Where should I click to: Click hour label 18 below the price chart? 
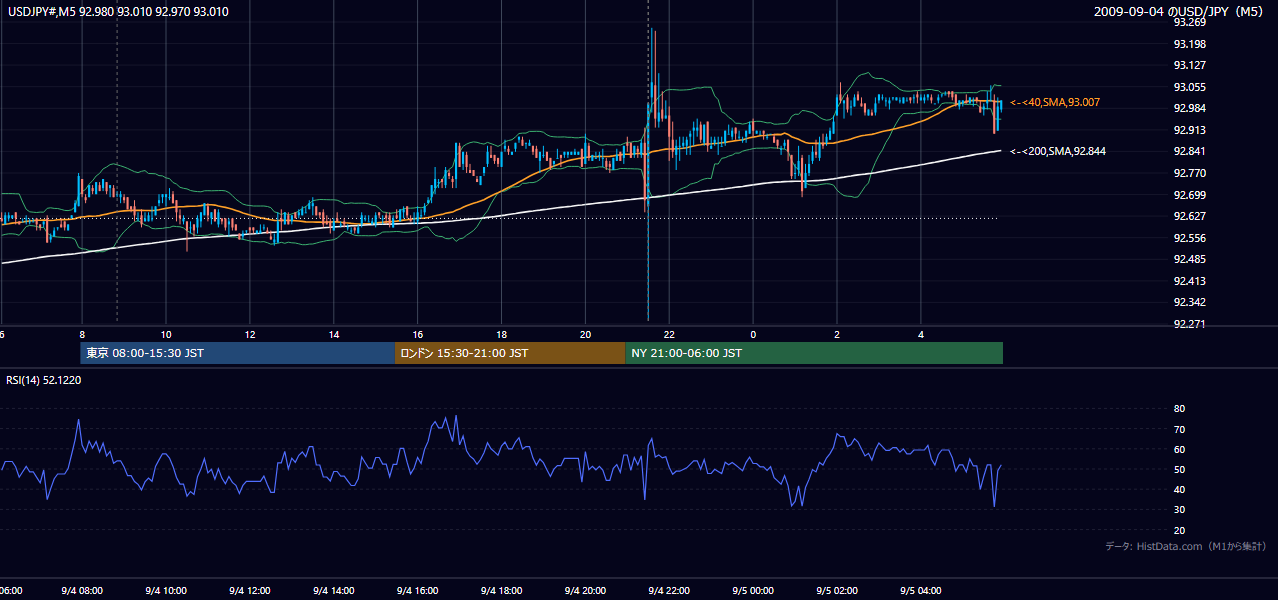(x=502, y=334)
